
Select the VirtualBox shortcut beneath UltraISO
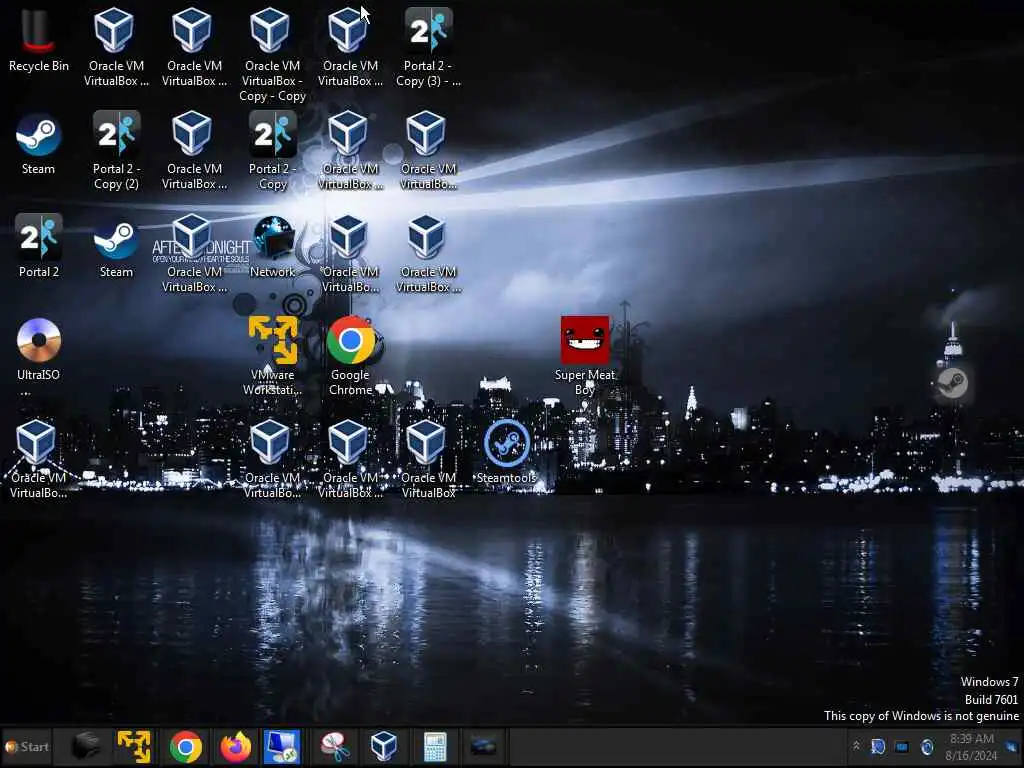pyautogui.click(x=38, y=459)
